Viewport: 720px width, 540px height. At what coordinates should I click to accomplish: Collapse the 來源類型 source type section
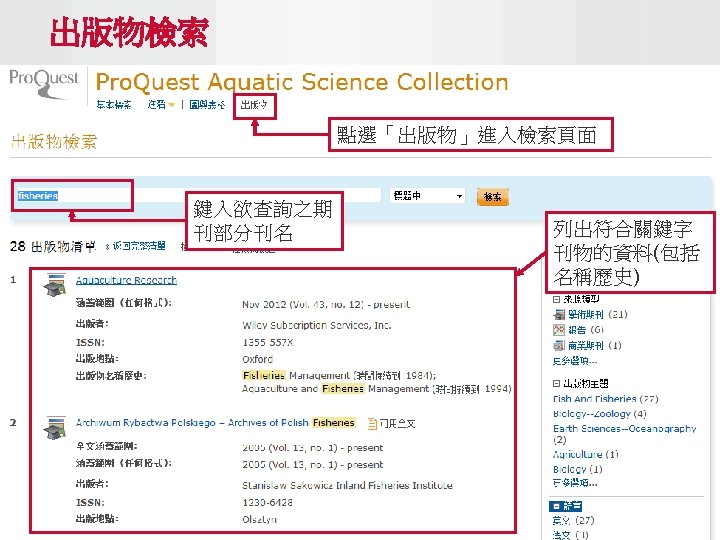556,299
